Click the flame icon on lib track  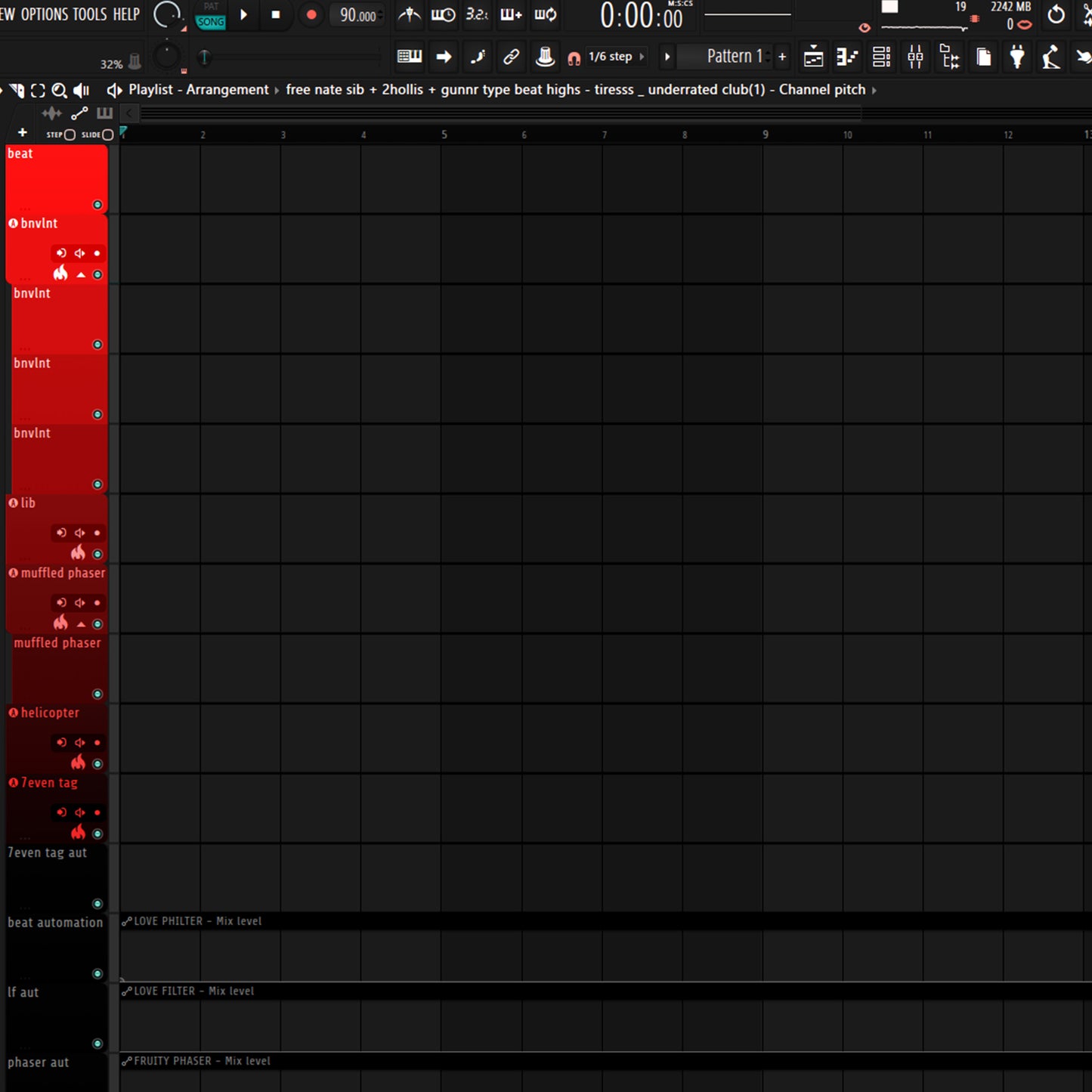pyautogui.click(x=78, y=552)
